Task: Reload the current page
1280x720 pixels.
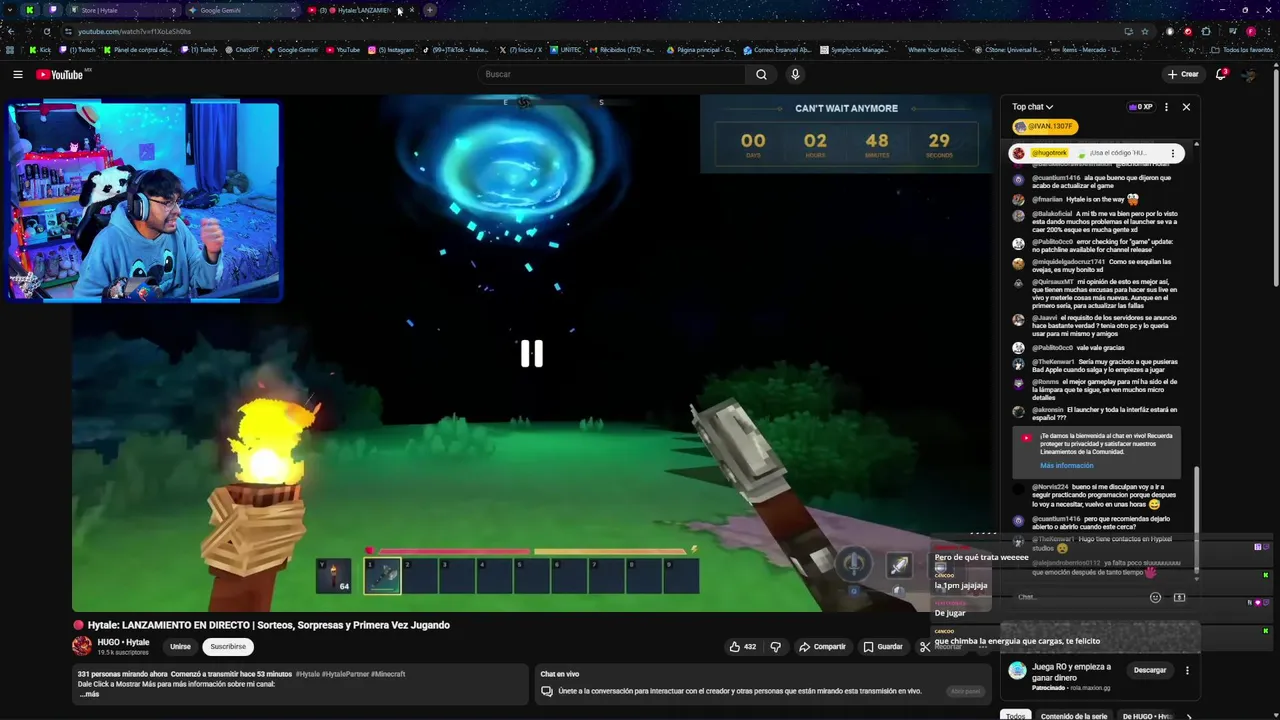Action: pos(47,31)
